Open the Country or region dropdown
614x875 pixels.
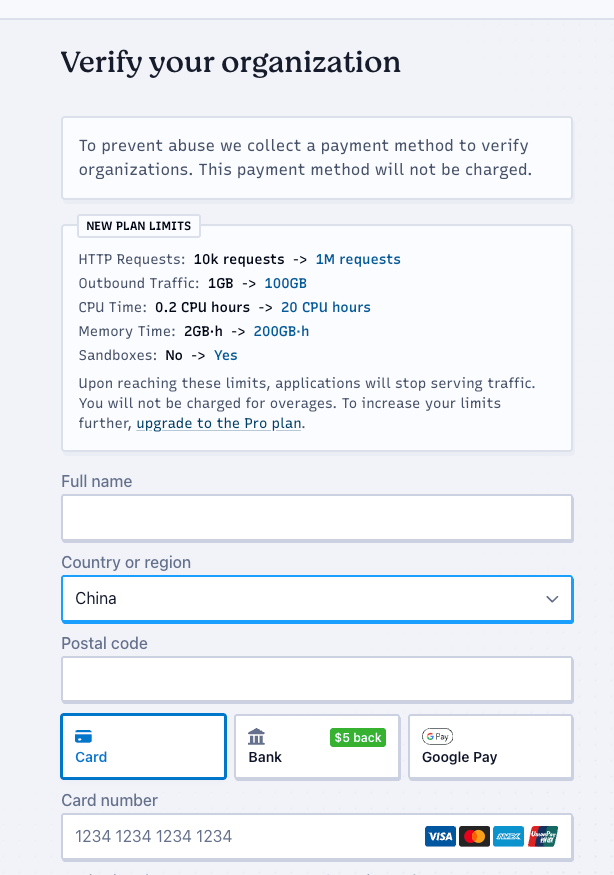tap(316, 599)
